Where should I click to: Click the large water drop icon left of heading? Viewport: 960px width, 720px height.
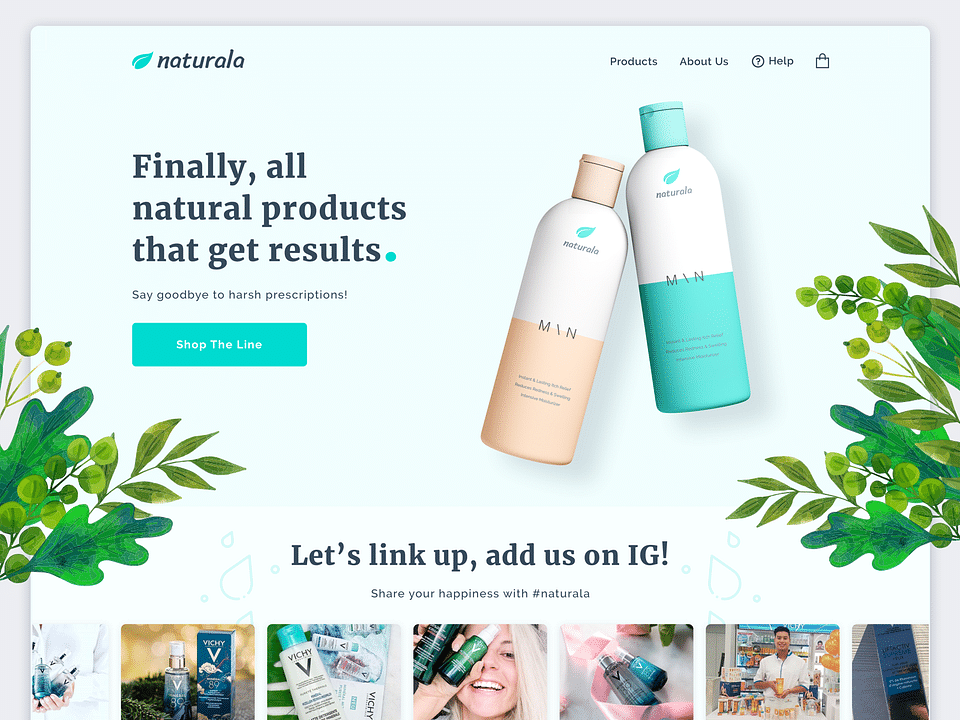[x=237, y=577]
